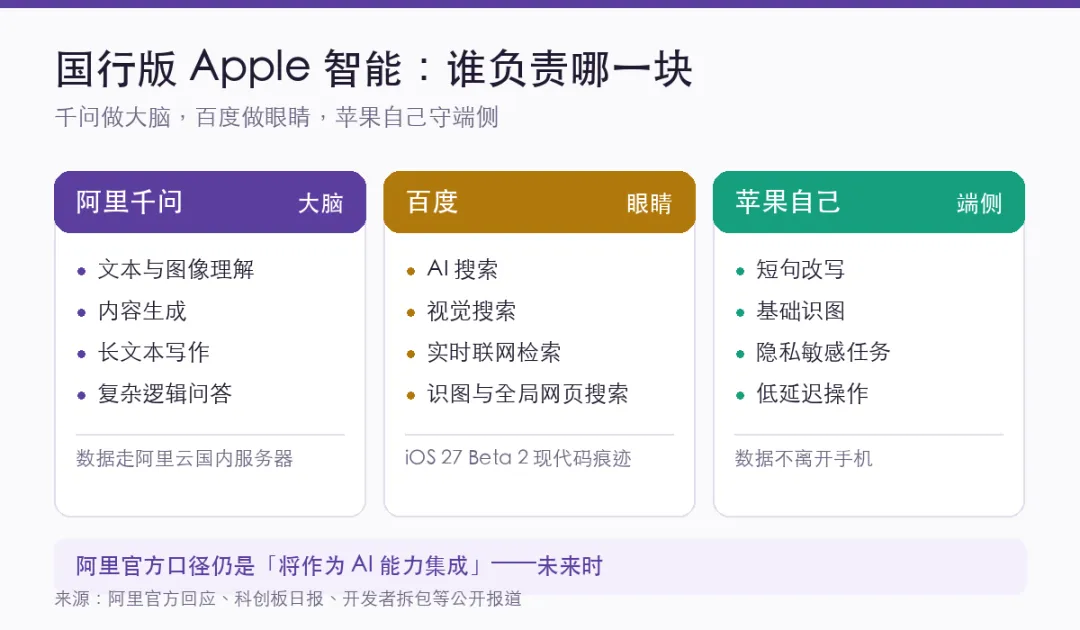Click the iOS 27 Beta 2 现代码痕迹 footnote
This screenshot has height=630, width=1080.
[518, 458]
